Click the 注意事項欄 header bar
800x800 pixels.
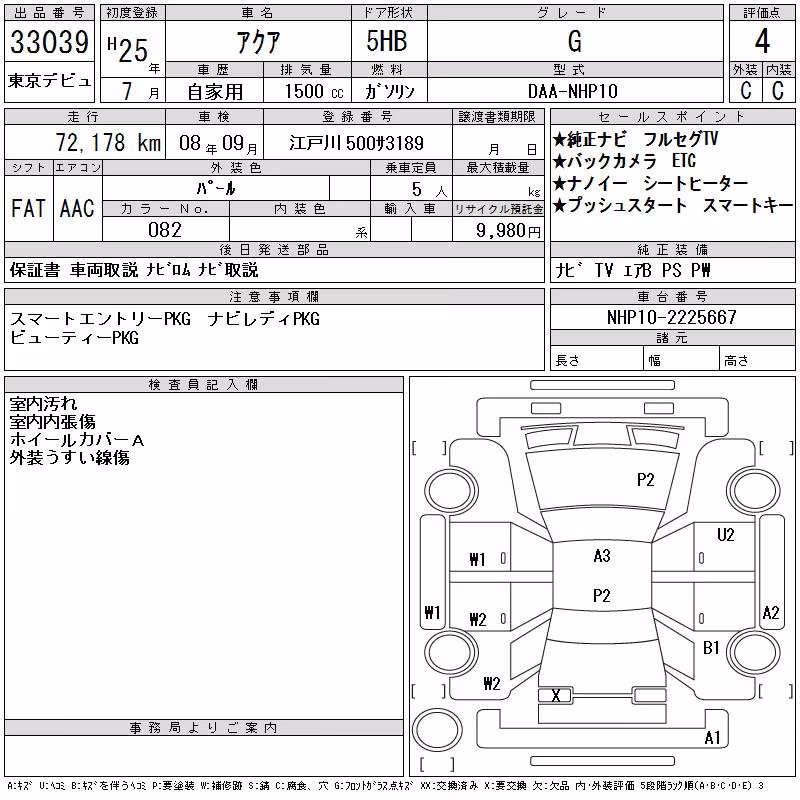pyautogui.click(x=274, y=296)
